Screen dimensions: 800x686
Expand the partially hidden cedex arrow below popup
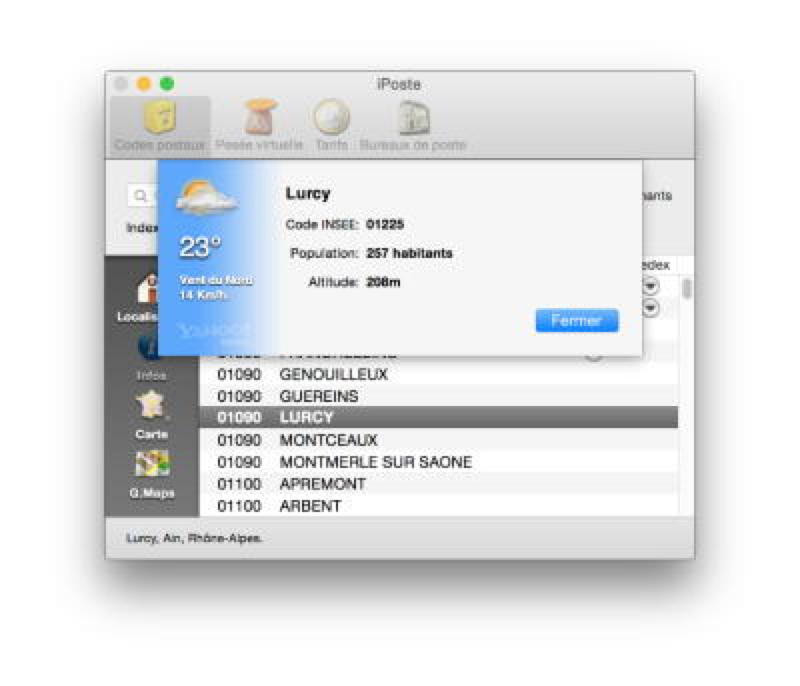[594, 356]
